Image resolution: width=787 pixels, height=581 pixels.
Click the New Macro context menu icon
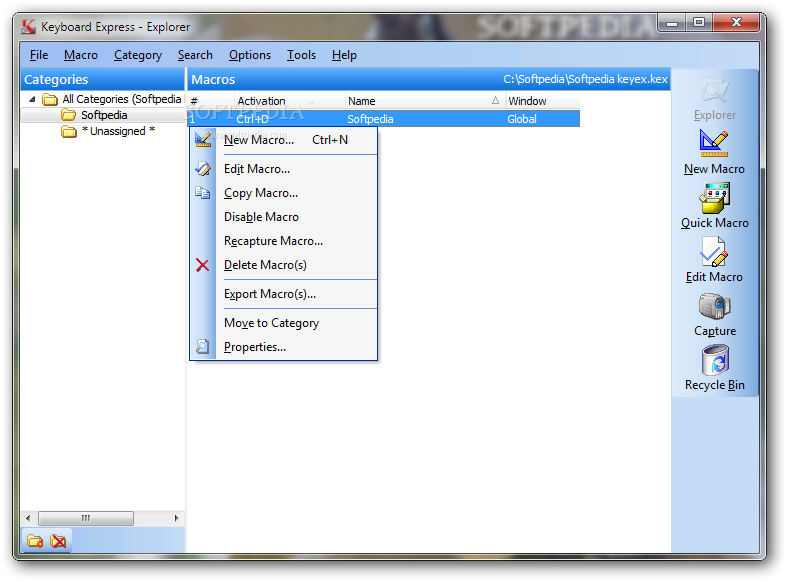coord(203,139)
